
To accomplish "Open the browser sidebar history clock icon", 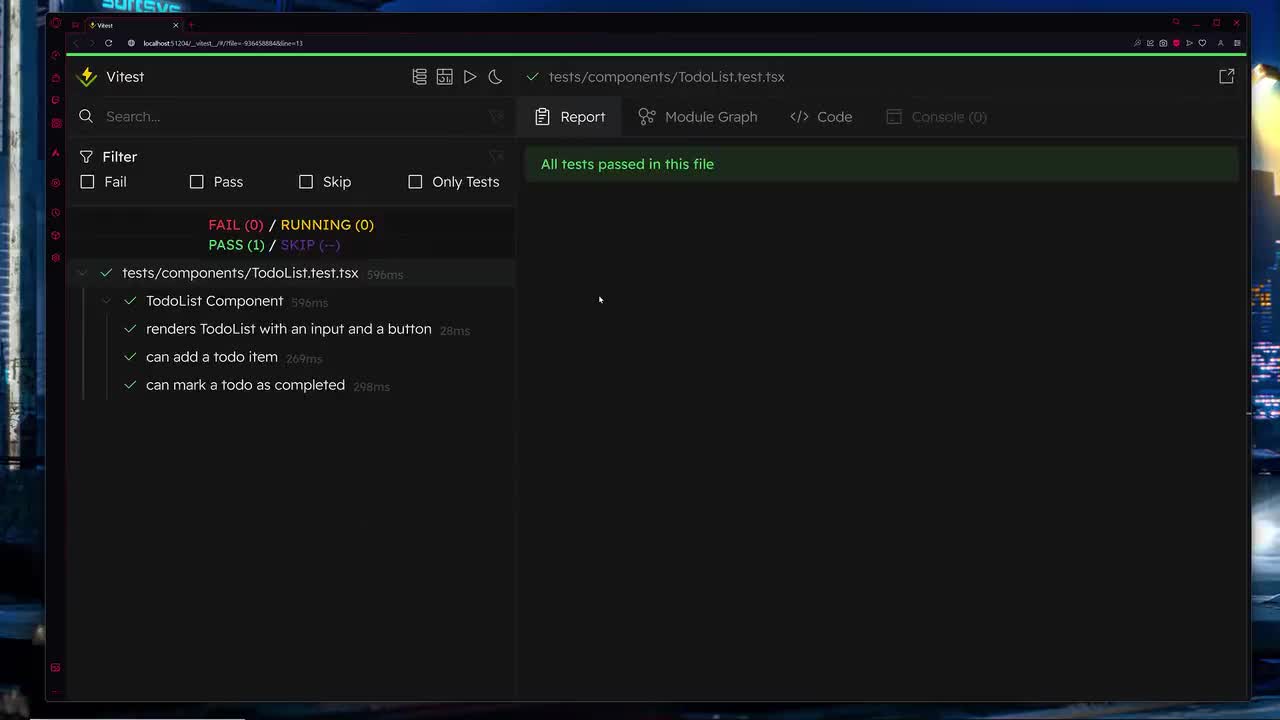I will tap(55, 212).
